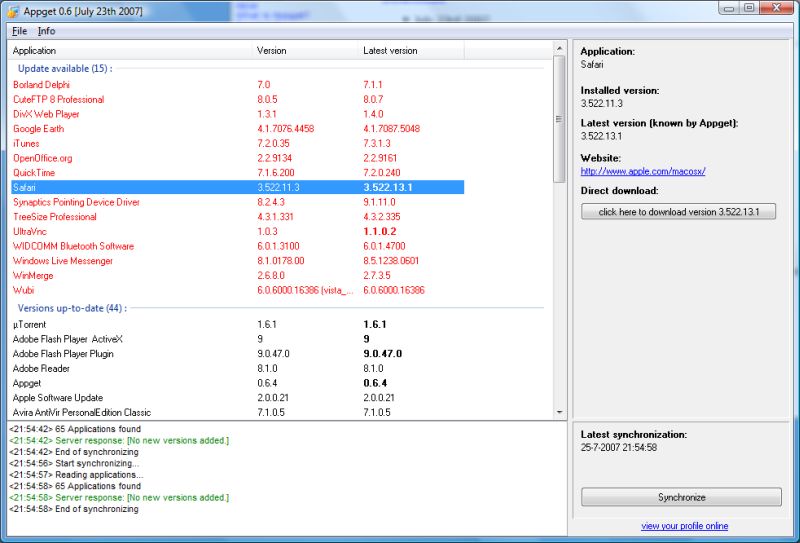Select Avira AntiVir PersonalEdition Classic row
This screenshot has width=800, height=543.
click(x=238, y=412)
